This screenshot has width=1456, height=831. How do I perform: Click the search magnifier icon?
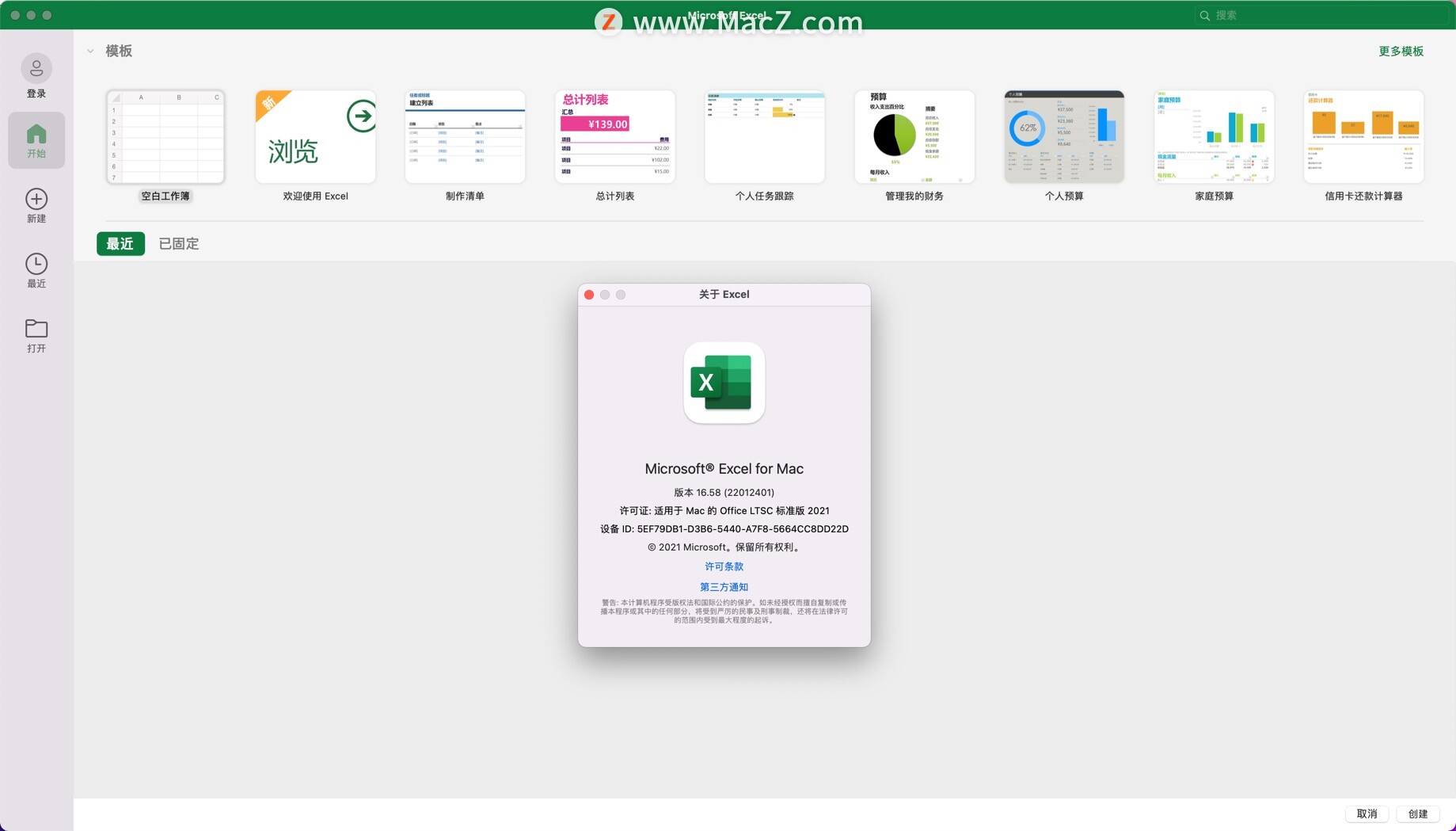coord(1204,15)
